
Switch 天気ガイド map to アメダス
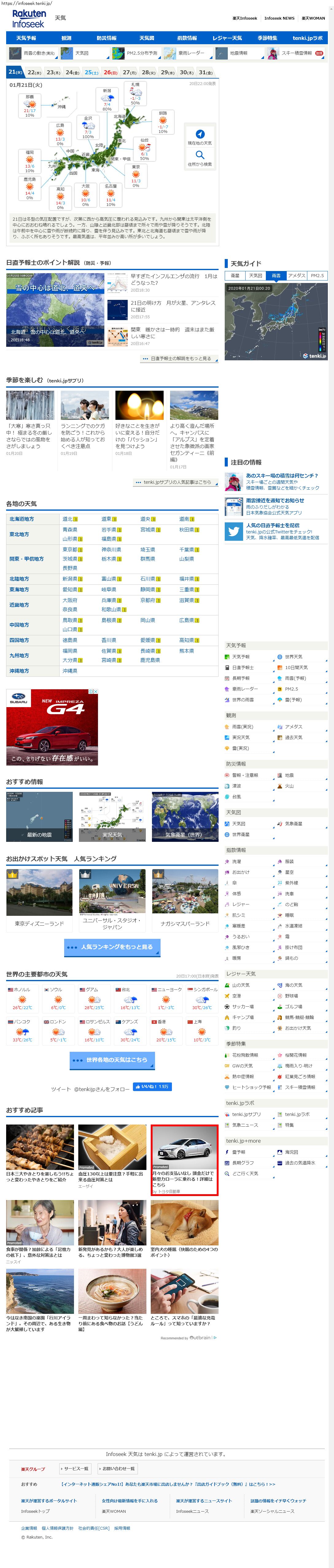(296, 276)
